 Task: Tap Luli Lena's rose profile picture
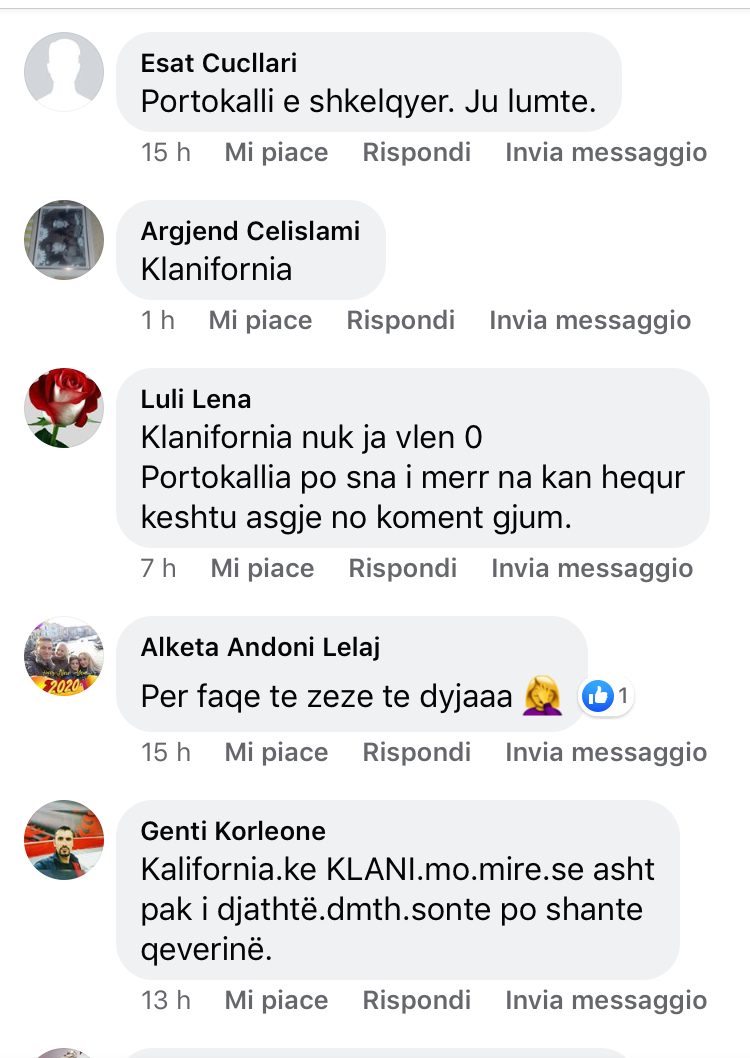(64, 408)
